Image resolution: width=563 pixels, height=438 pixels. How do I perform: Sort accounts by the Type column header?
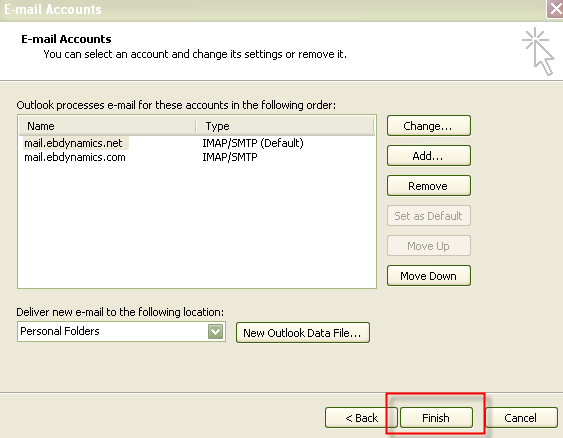click(x=285, y=126)
